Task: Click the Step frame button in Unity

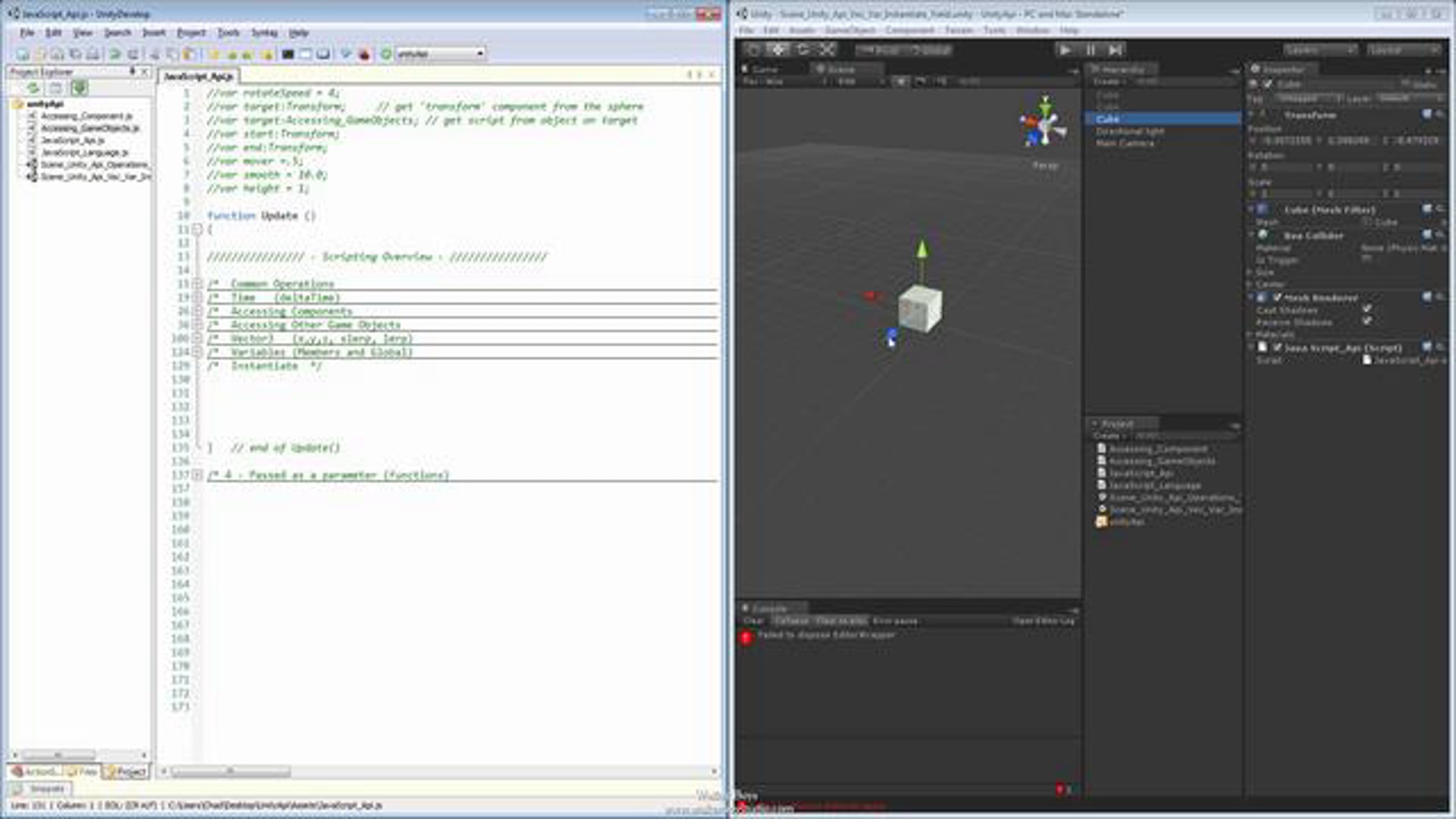Action: (x=1115, y=50)
